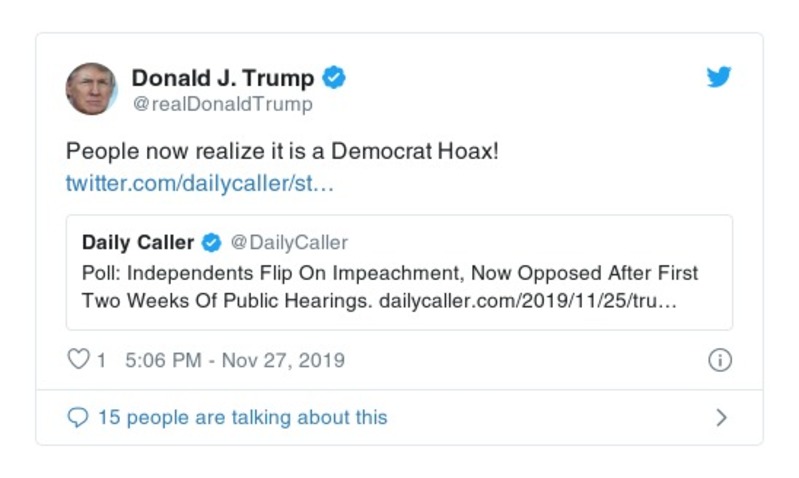
Task: Click the 5:06 PM - Nov 27, 2019 timestamp
Action: (235, 361)
